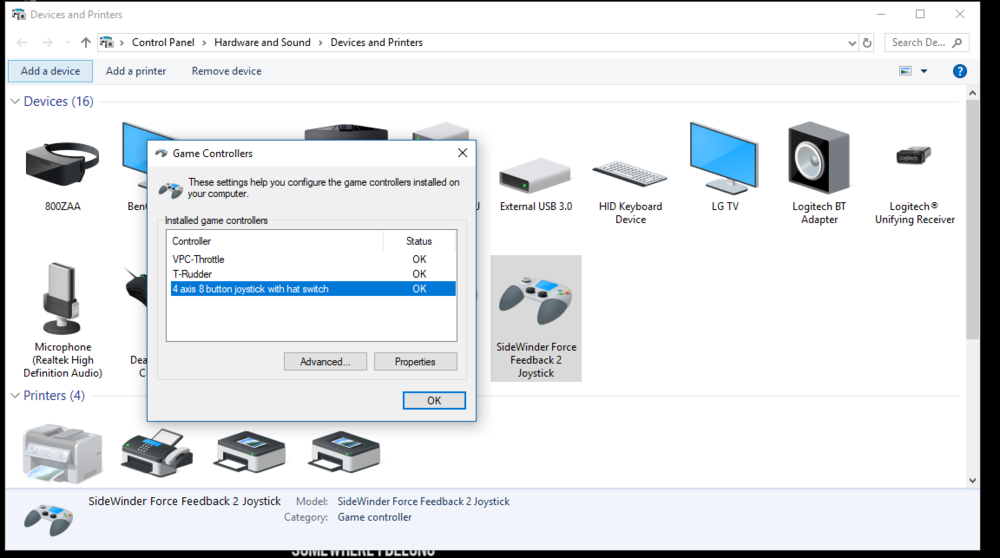Screen dimensions: 1000x558
Task: Click OK in Game Controllers dialog
Action: point(434,400)
